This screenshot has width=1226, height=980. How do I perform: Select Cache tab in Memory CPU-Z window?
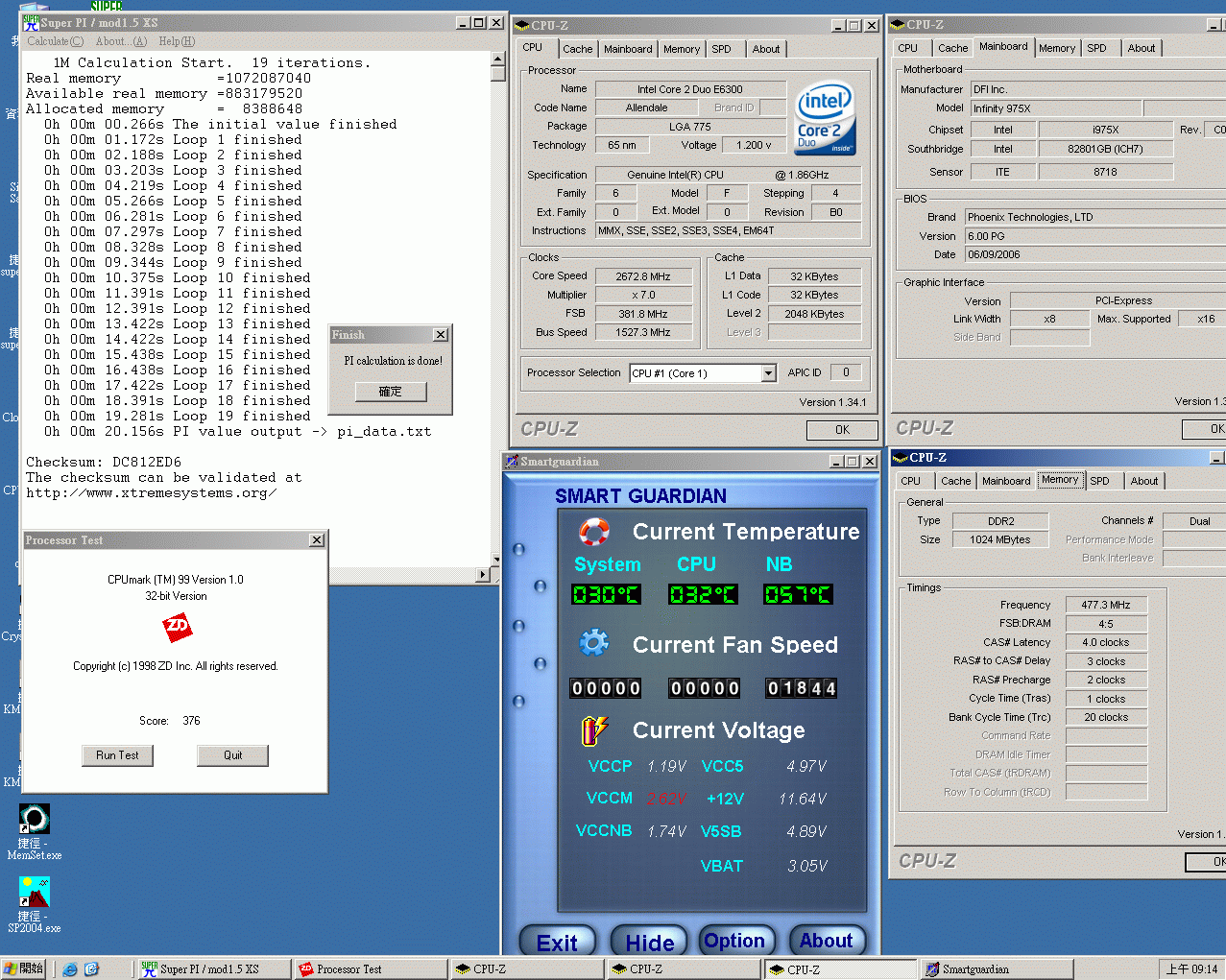955,481
